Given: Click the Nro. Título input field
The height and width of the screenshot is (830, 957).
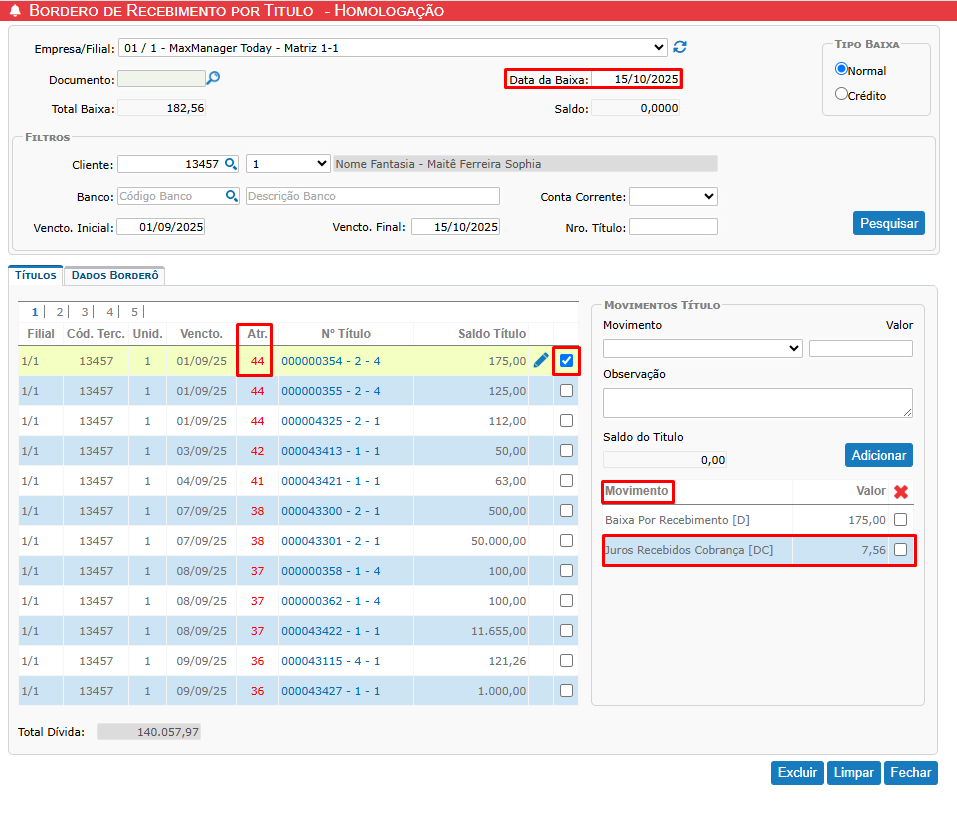Looking at the screenshot, I should pos(672,227).
